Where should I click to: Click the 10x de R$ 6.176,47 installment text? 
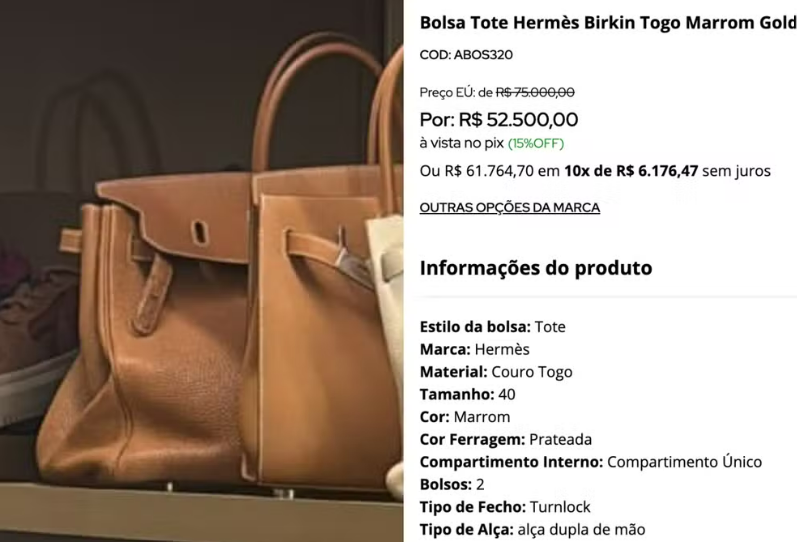coord(631,171)
